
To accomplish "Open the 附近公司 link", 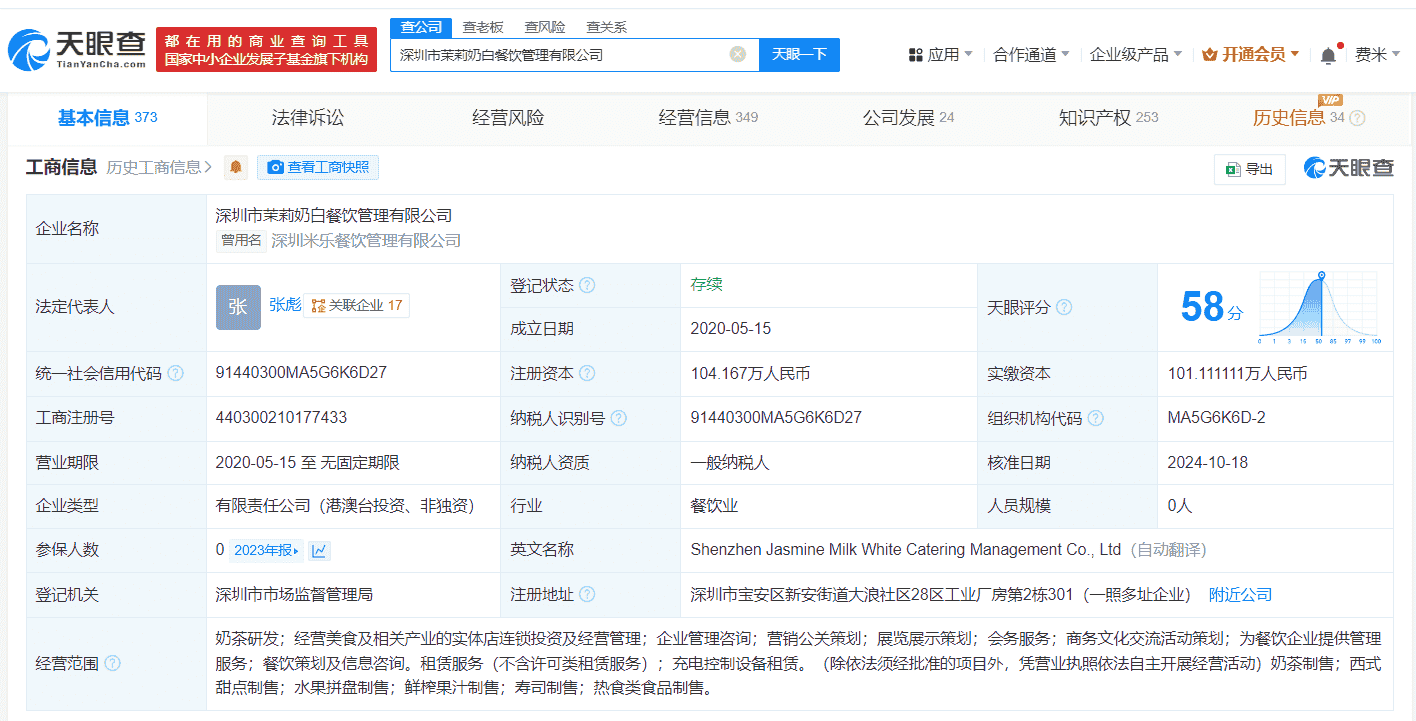I will [x=1240, y=594].
